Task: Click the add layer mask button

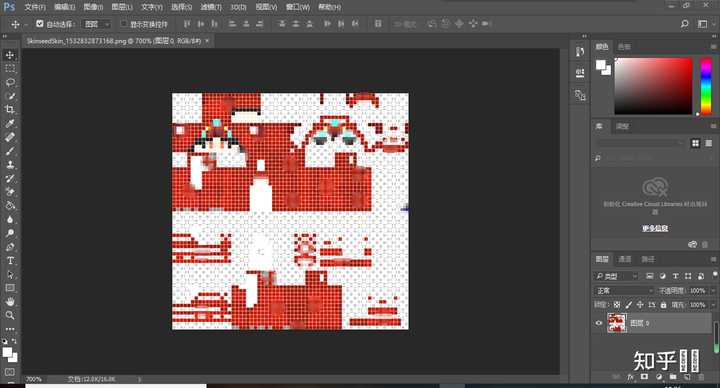Action: 644,377
